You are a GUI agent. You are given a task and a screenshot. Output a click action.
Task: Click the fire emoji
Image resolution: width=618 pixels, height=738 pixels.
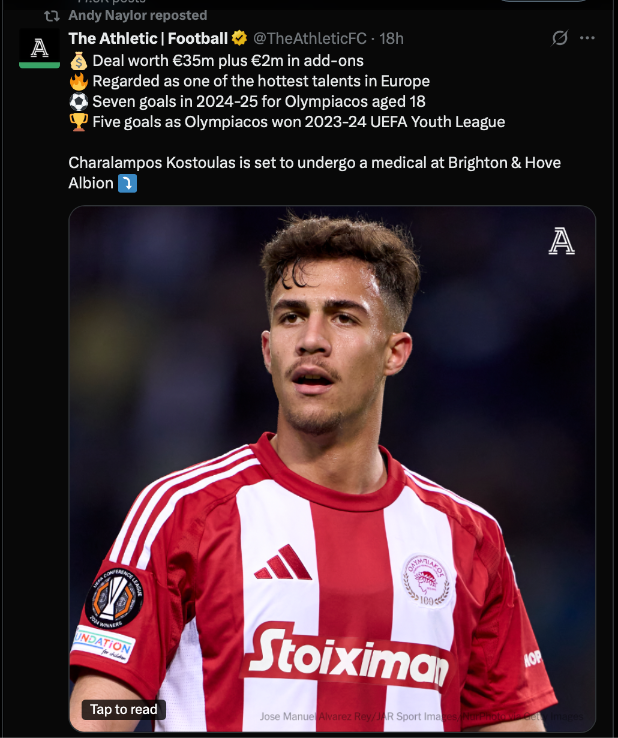79,81
